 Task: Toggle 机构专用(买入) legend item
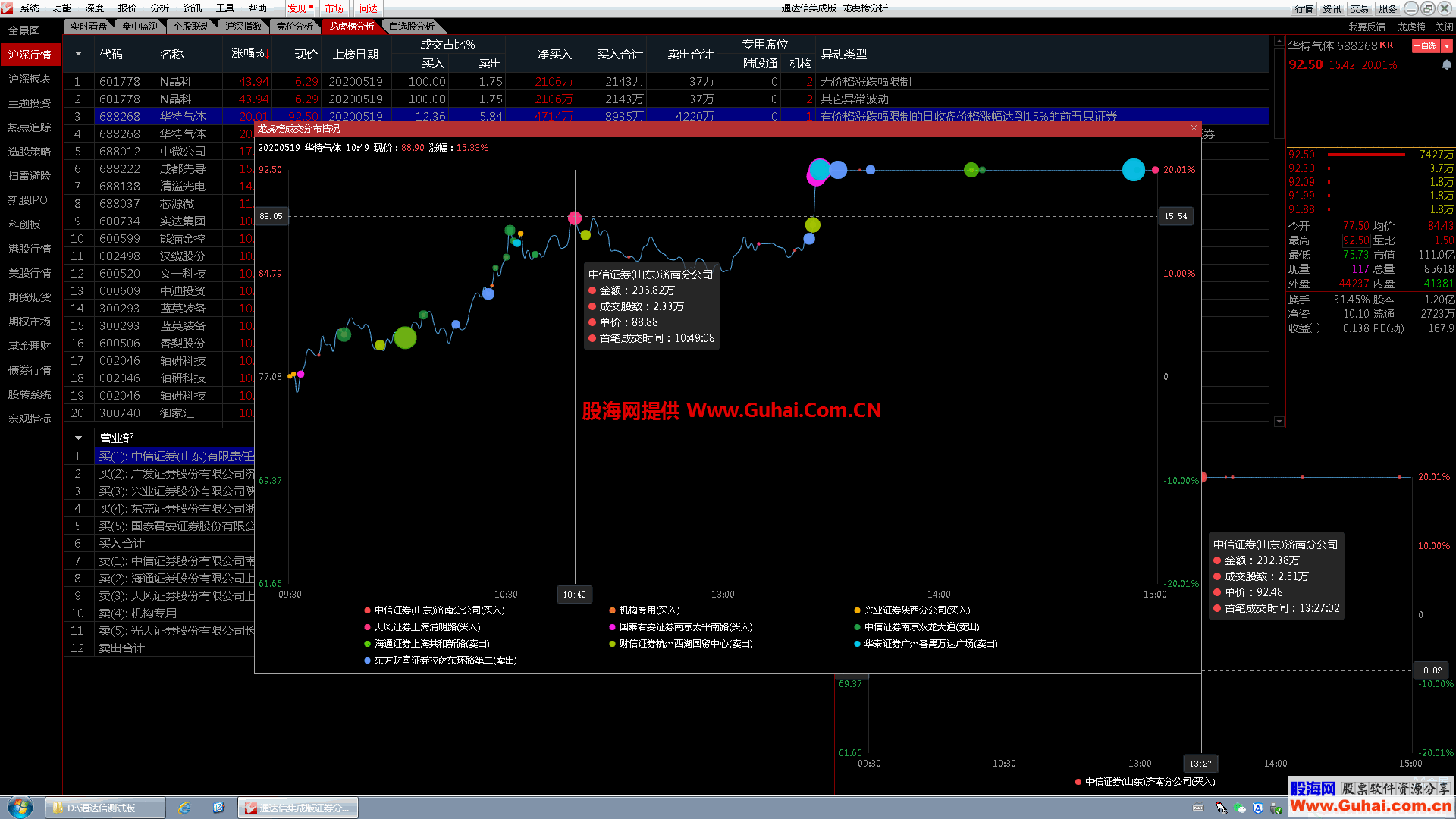click(x=645, y=610)
